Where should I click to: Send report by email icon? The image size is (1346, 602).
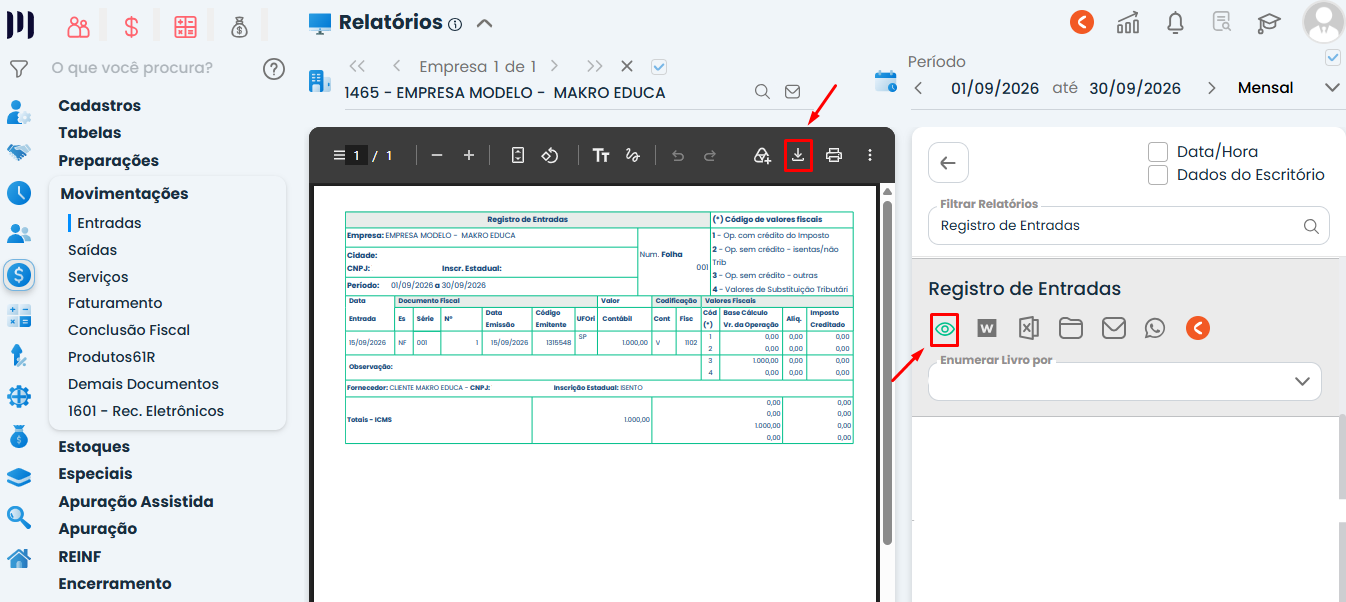point(1114,328)
